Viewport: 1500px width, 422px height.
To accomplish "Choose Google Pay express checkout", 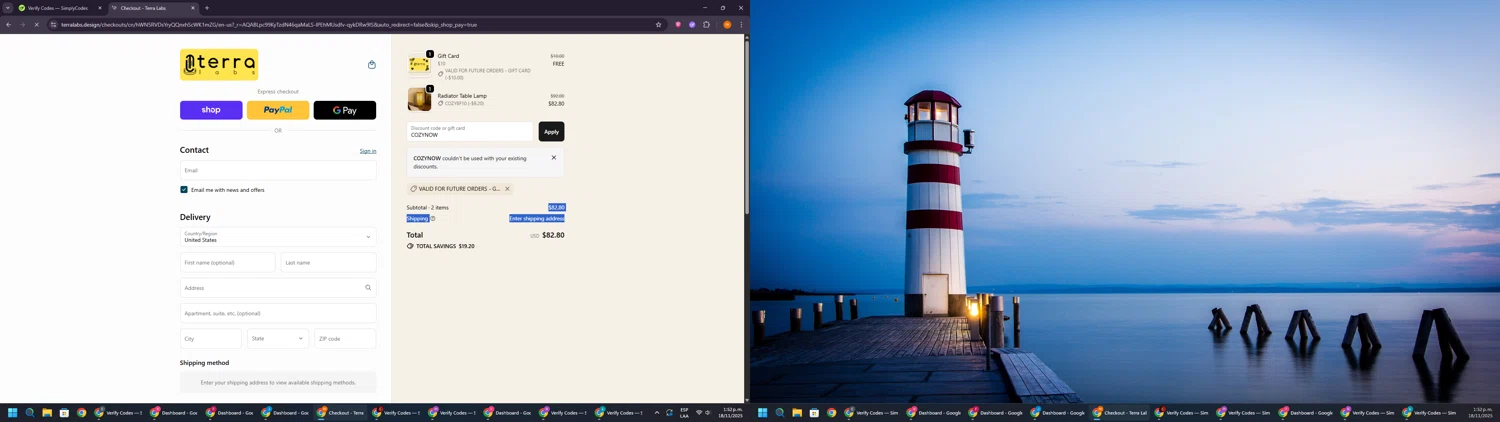I will point(345,110).
